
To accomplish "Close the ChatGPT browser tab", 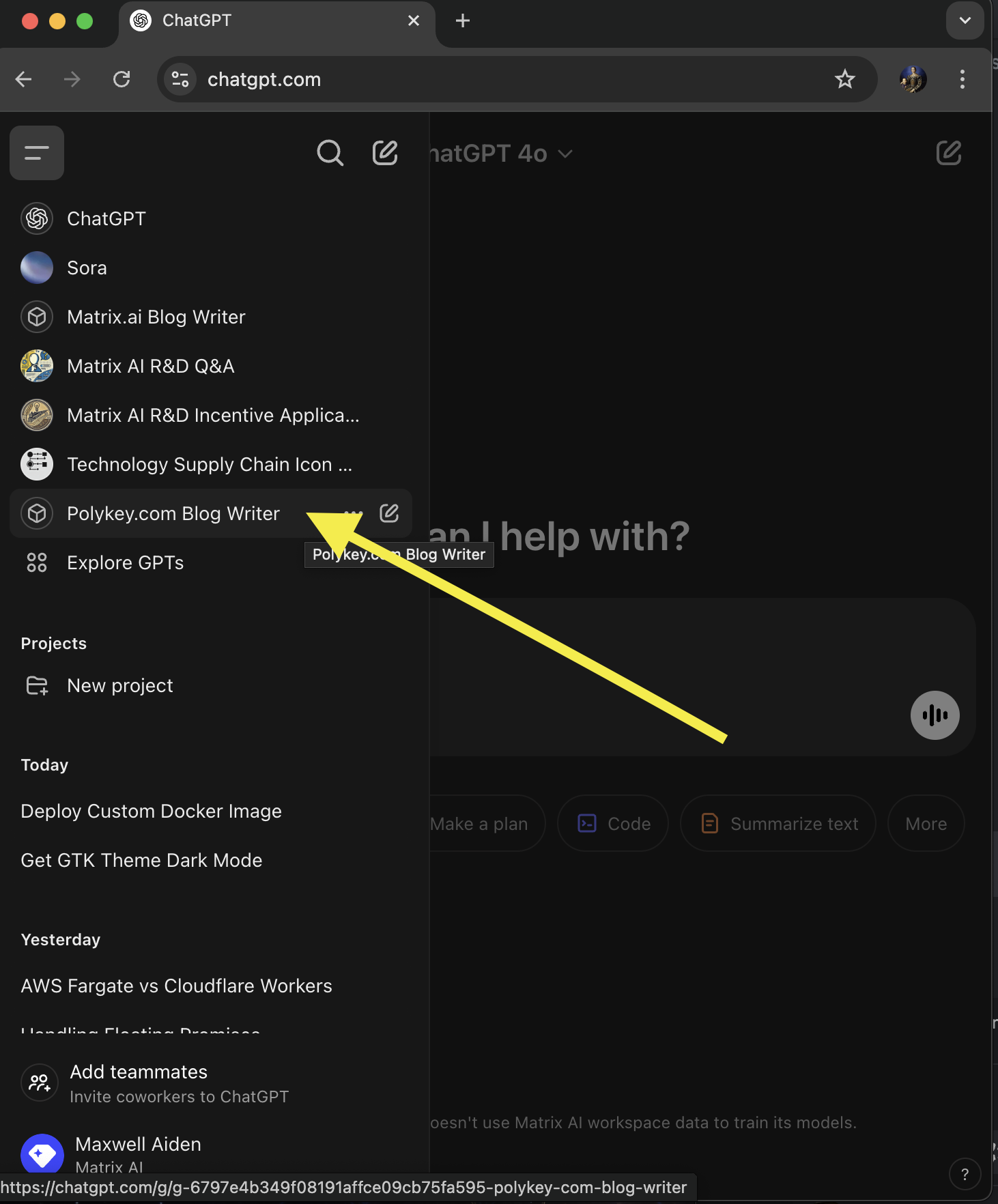I will 414,20.
